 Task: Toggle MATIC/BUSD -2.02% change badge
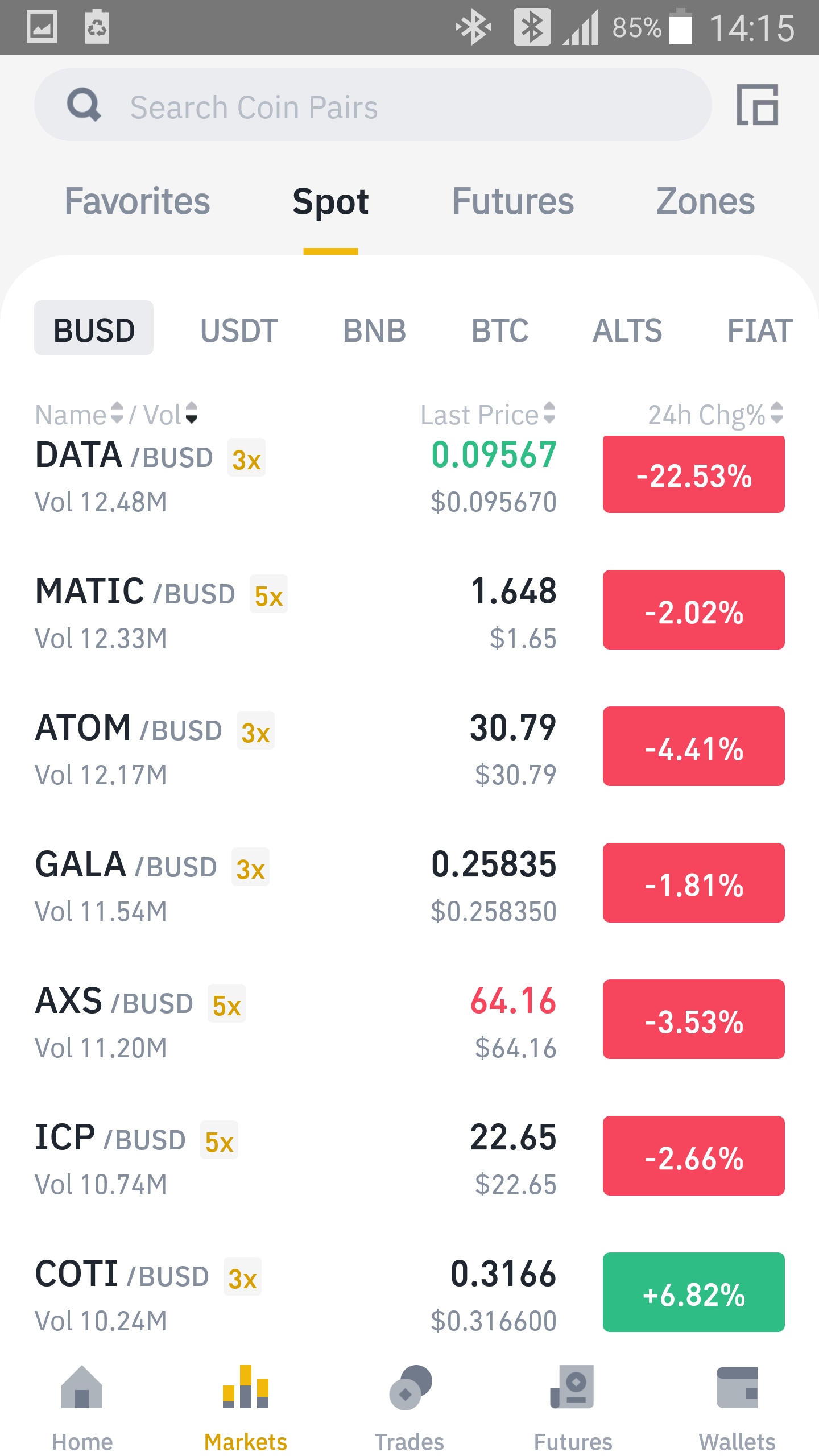[x=694, y=610]
